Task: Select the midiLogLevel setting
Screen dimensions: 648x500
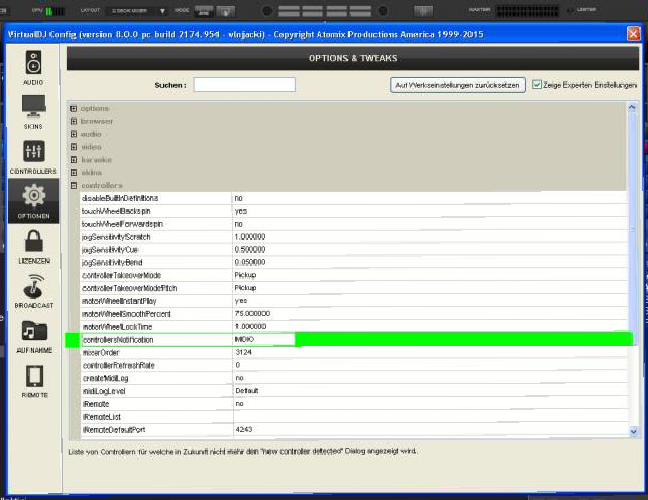Action: click(354, 391)
